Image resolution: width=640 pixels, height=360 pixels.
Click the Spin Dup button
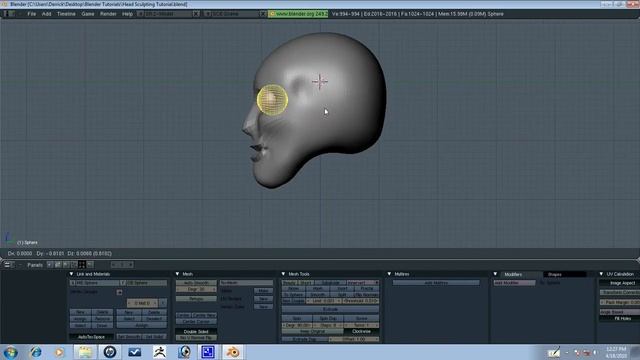328,318
